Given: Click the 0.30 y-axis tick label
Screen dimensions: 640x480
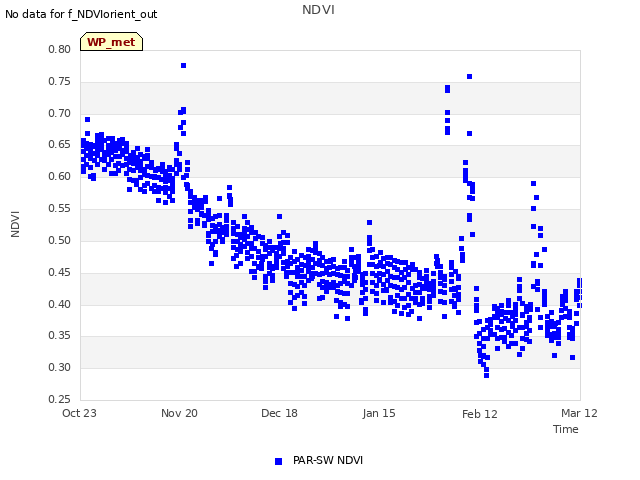Looking at the screenshot, I should coord(60,367).
